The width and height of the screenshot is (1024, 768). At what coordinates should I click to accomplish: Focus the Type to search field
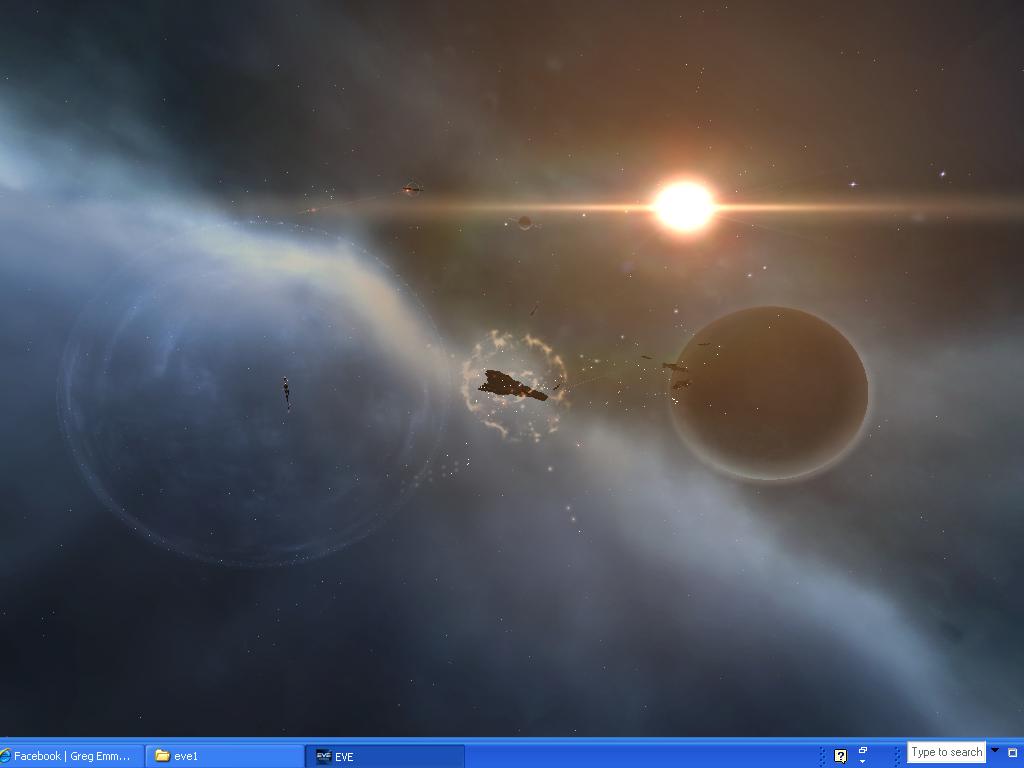[946, 752]
